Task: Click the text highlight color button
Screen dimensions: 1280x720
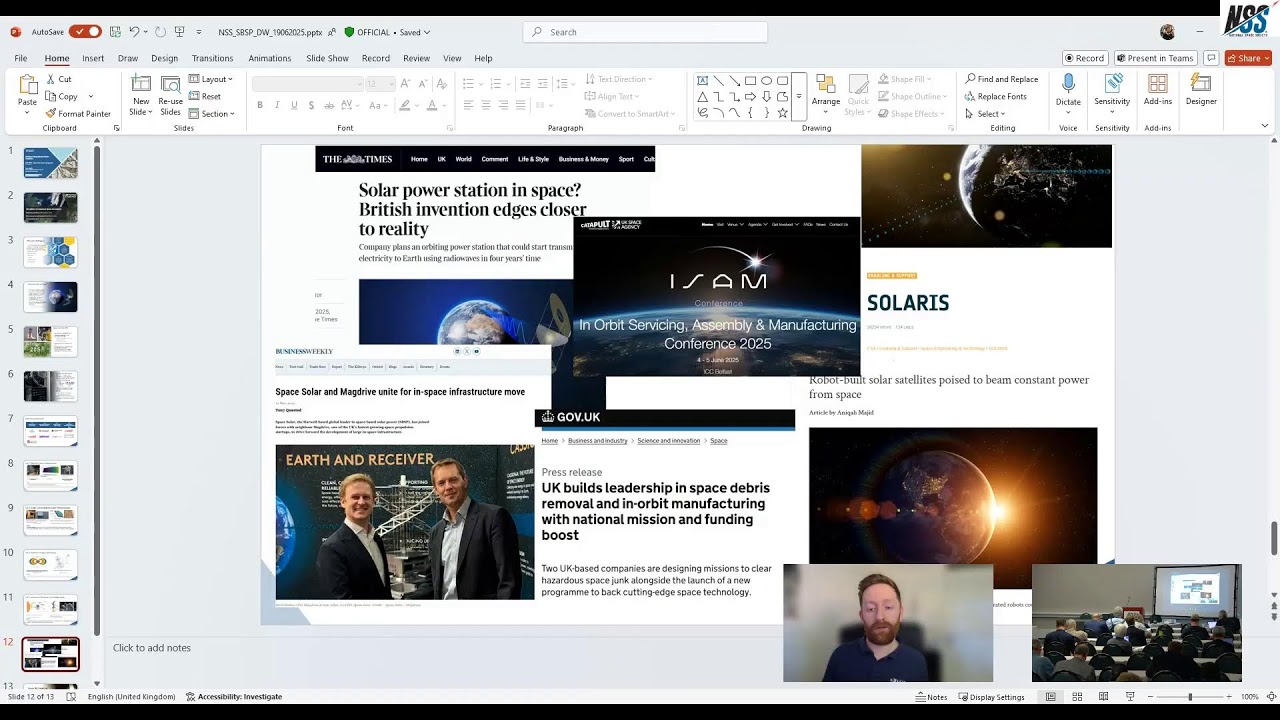Action: 405,105
